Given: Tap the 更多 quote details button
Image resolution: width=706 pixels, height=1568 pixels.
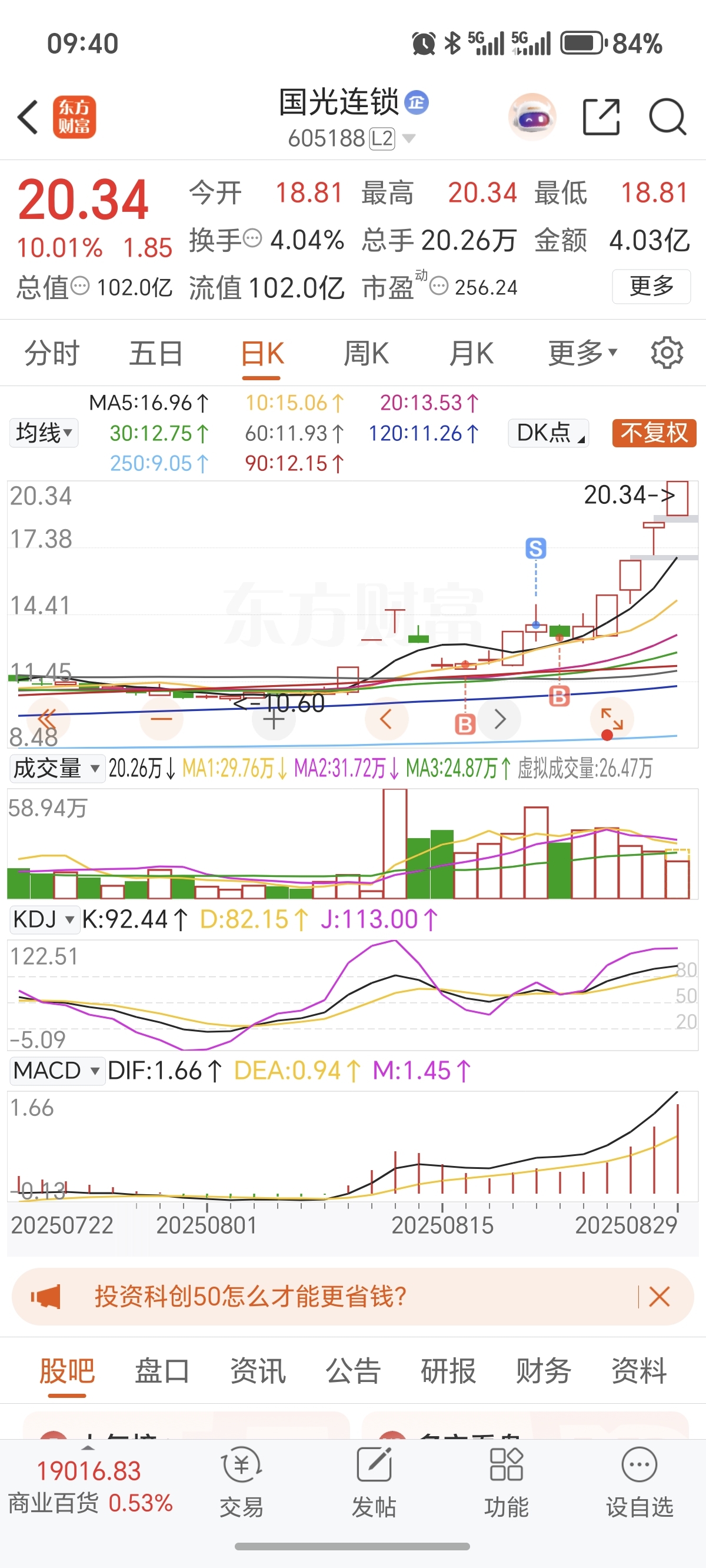Looking at the screenshot, I should 651,285.
